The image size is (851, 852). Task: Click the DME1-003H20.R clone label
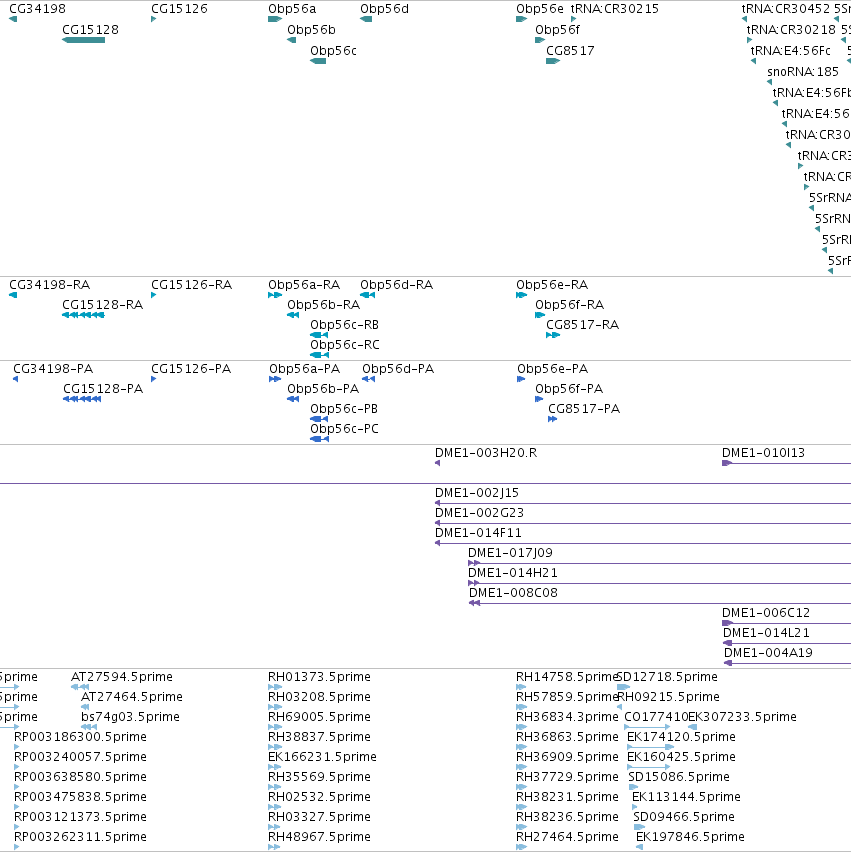tap(486, 453)
